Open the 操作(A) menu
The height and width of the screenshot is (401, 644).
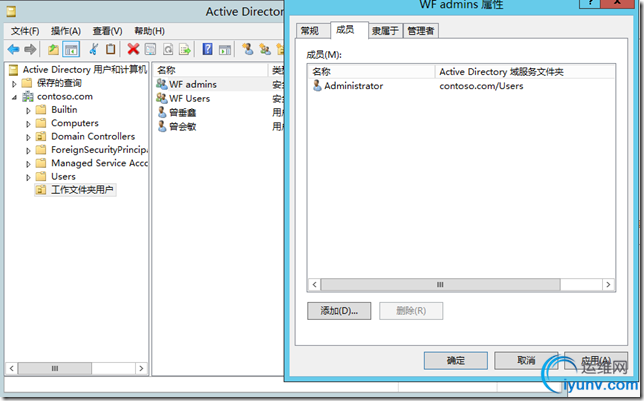click(x=66, y=31)
